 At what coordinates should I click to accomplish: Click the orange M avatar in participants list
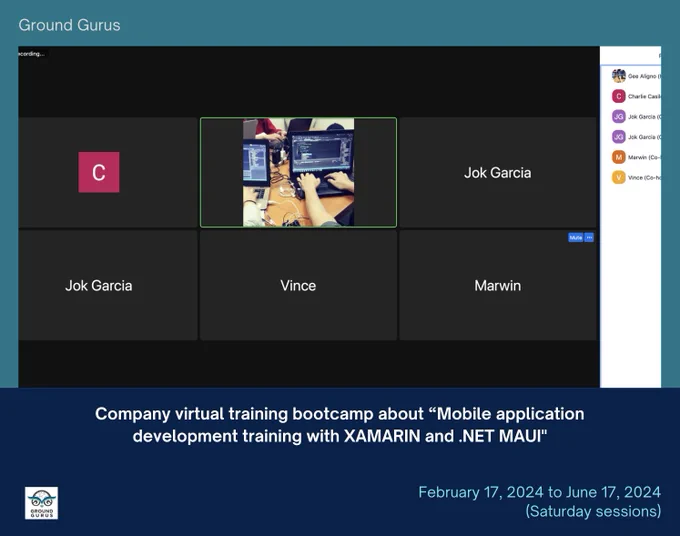coord(619,157)
